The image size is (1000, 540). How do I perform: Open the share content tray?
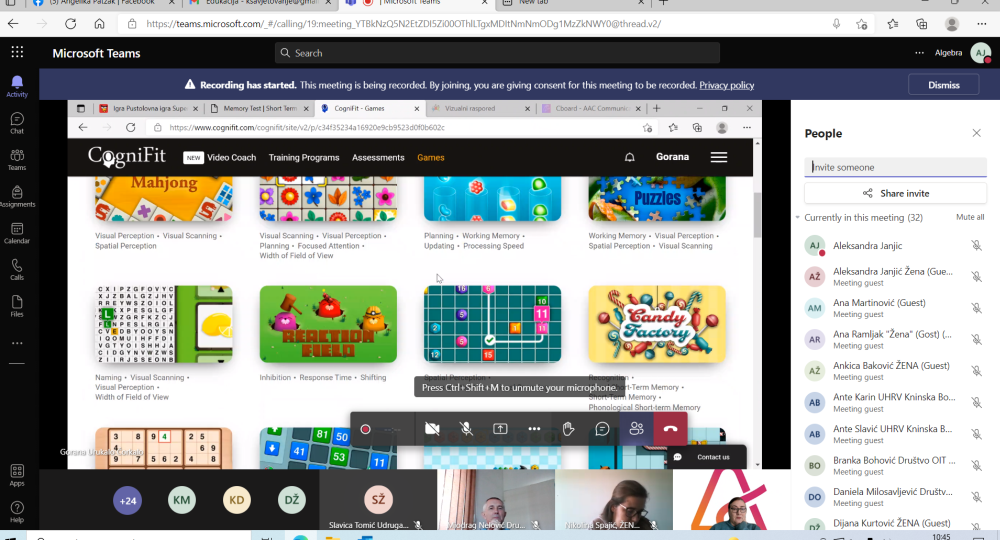click(501, 429)
